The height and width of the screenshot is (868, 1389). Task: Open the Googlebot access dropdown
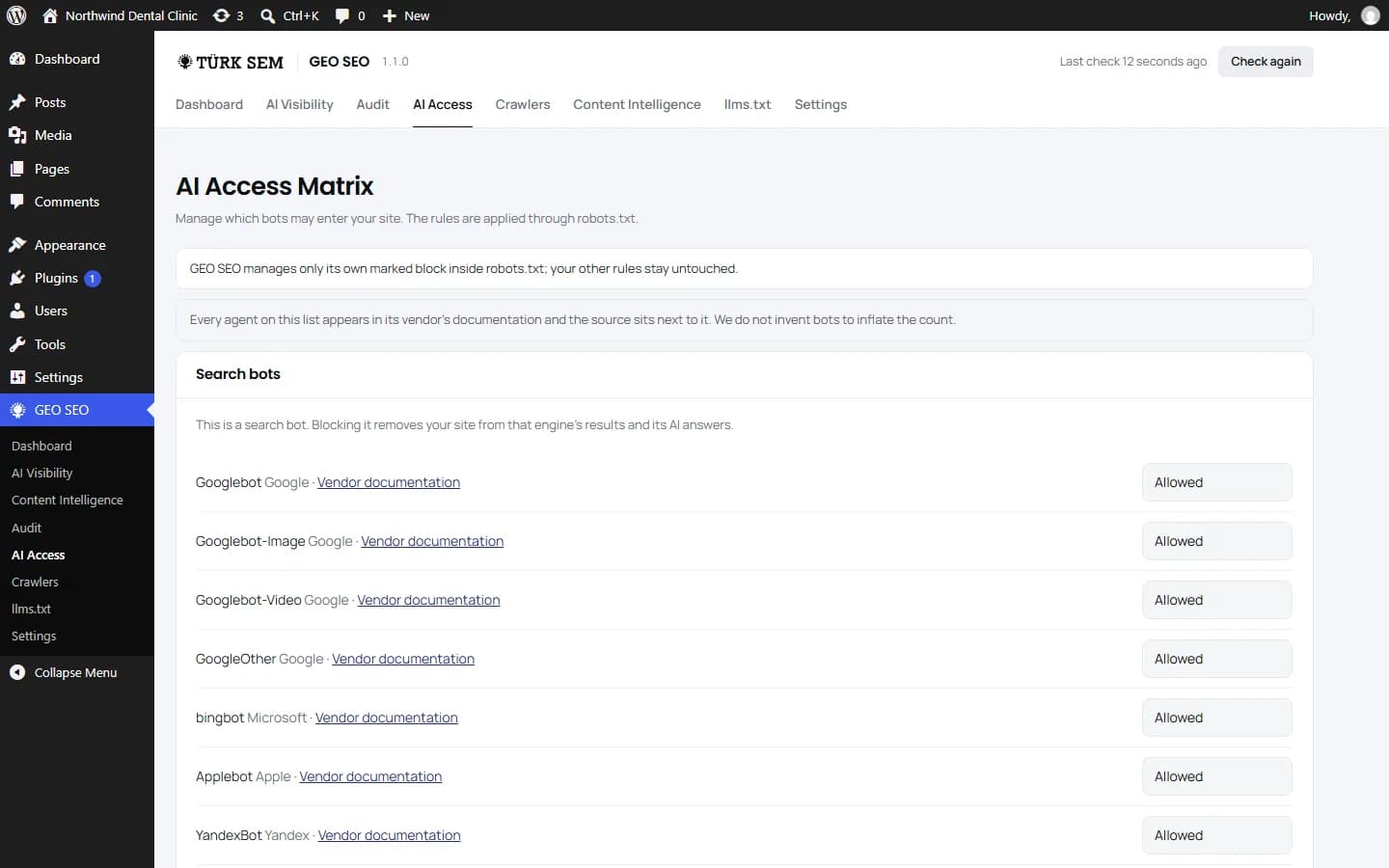pos(1216,482)
